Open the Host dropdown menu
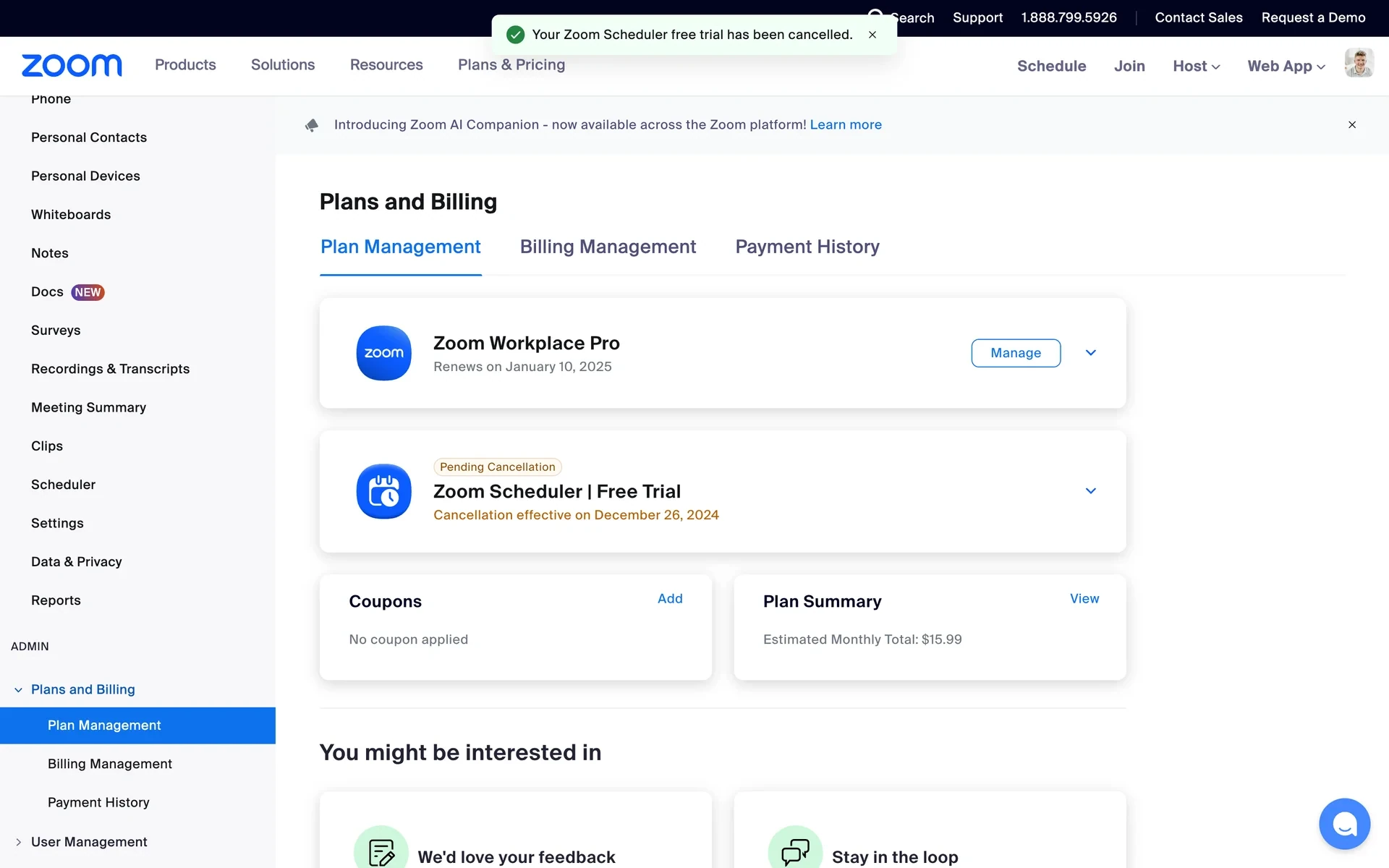This screenshot has height=868, width=1389. coord(1197,66)
